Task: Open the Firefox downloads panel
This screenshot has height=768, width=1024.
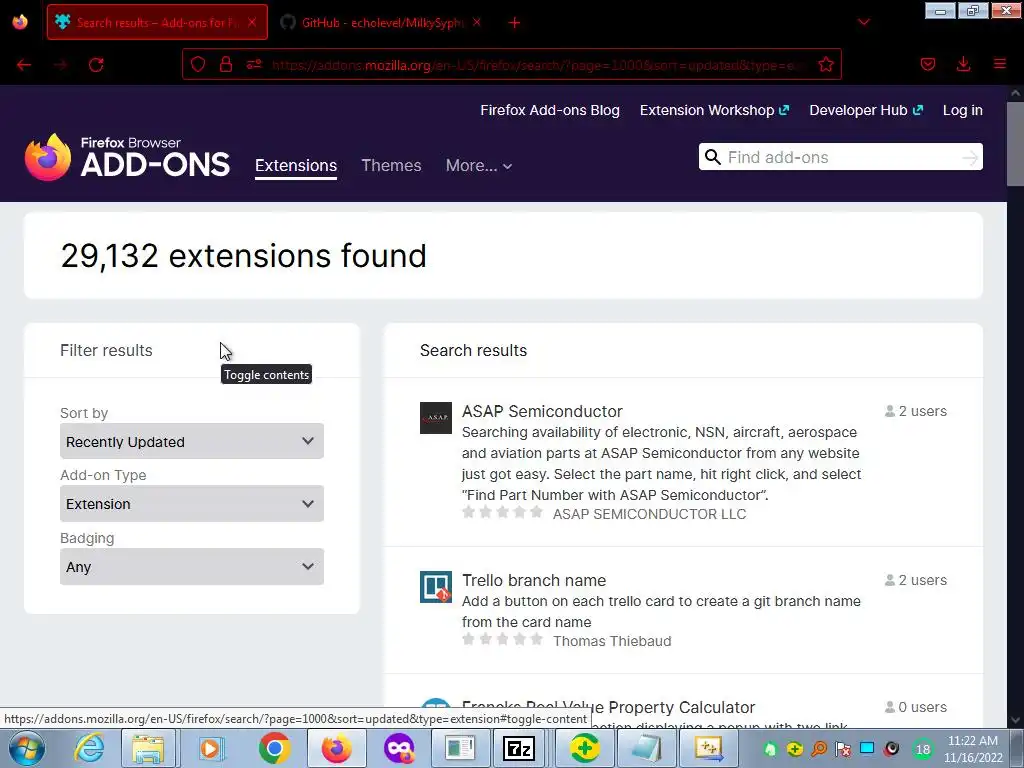Action: 963,64
